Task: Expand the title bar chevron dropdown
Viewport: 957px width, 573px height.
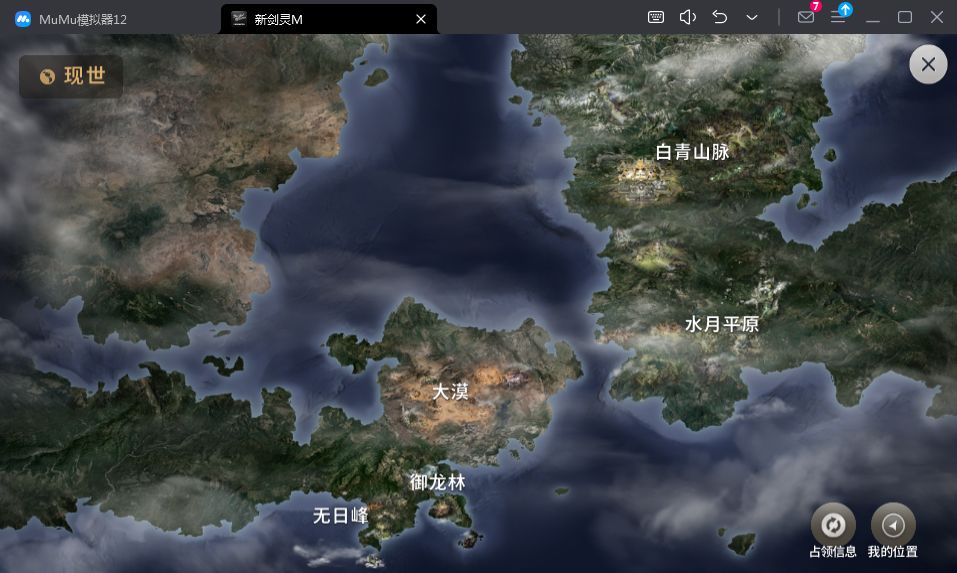Action: click(751, 17)
